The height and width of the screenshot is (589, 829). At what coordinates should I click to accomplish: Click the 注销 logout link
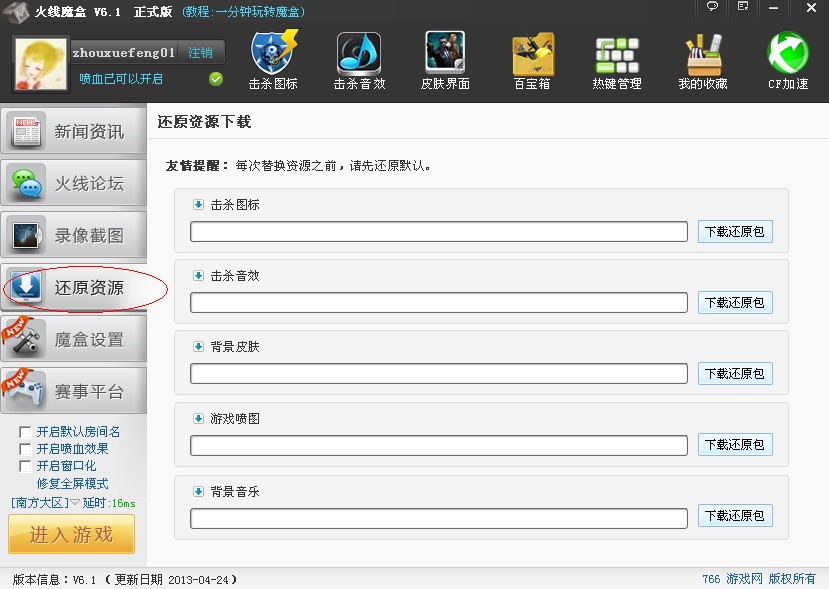pyautogui.click(x=200, y=53)
